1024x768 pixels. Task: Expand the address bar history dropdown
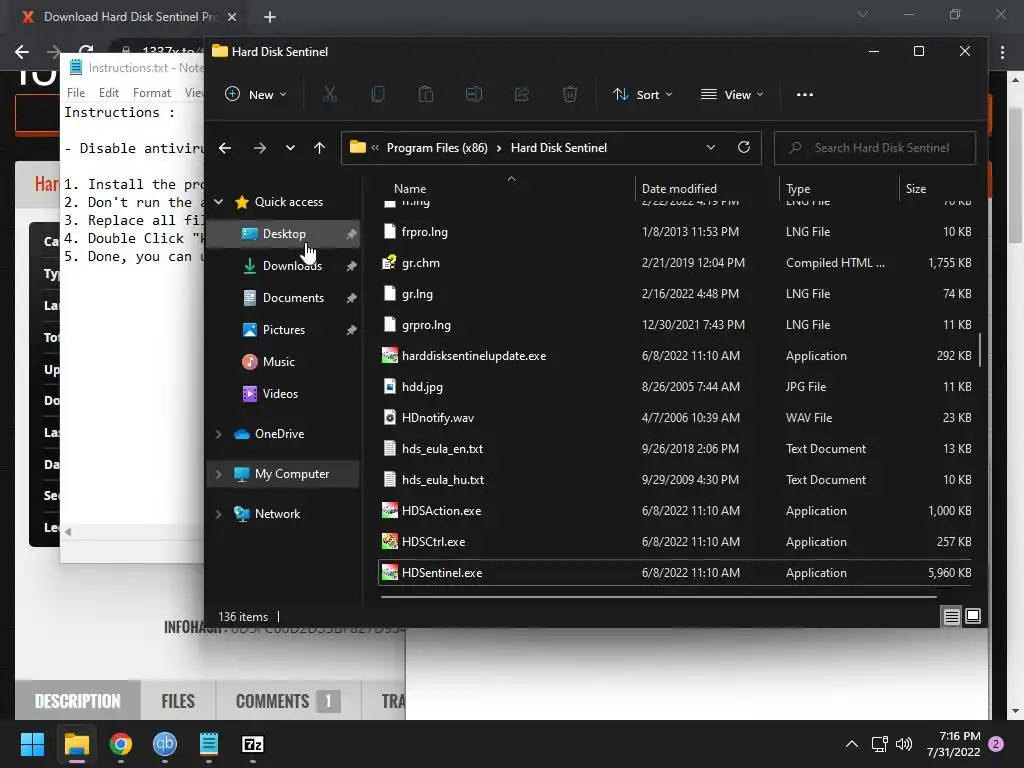point(711,148)
